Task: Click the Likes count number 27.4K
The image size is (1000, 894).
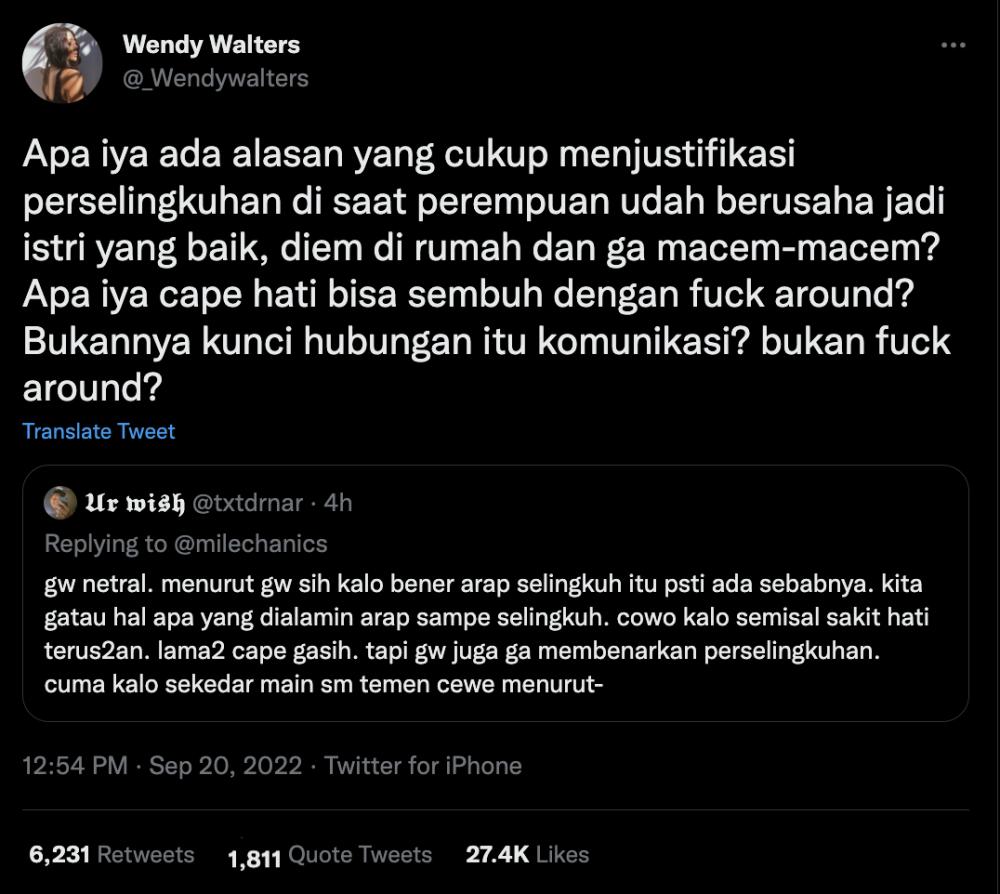Action: [497, 854]
